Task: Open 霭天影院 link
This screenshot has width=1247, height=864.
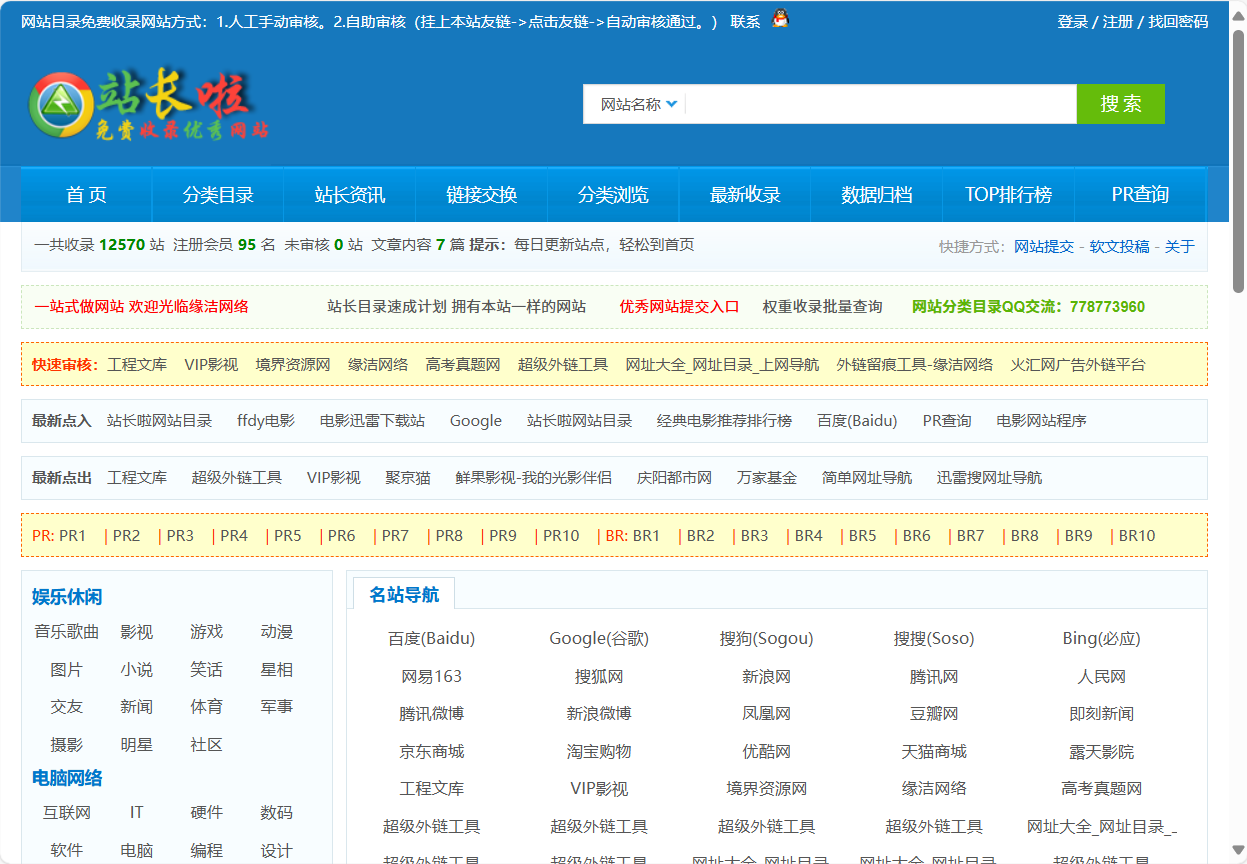Action: click(1101, 752)
